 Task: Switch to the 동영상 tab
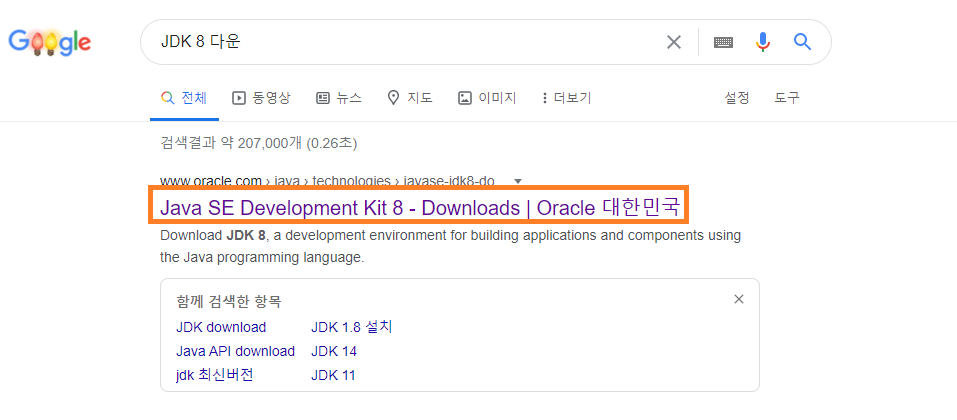[262, 98]
